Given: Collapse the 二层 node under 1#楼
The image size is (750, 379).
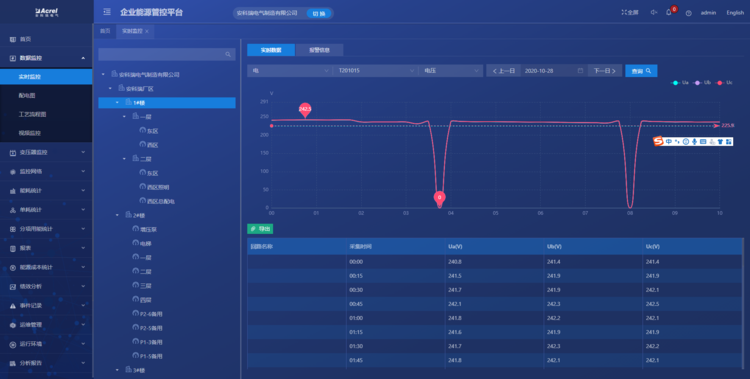Looking at the screenshot, I should pyautogui.click(x=124, y=159).
